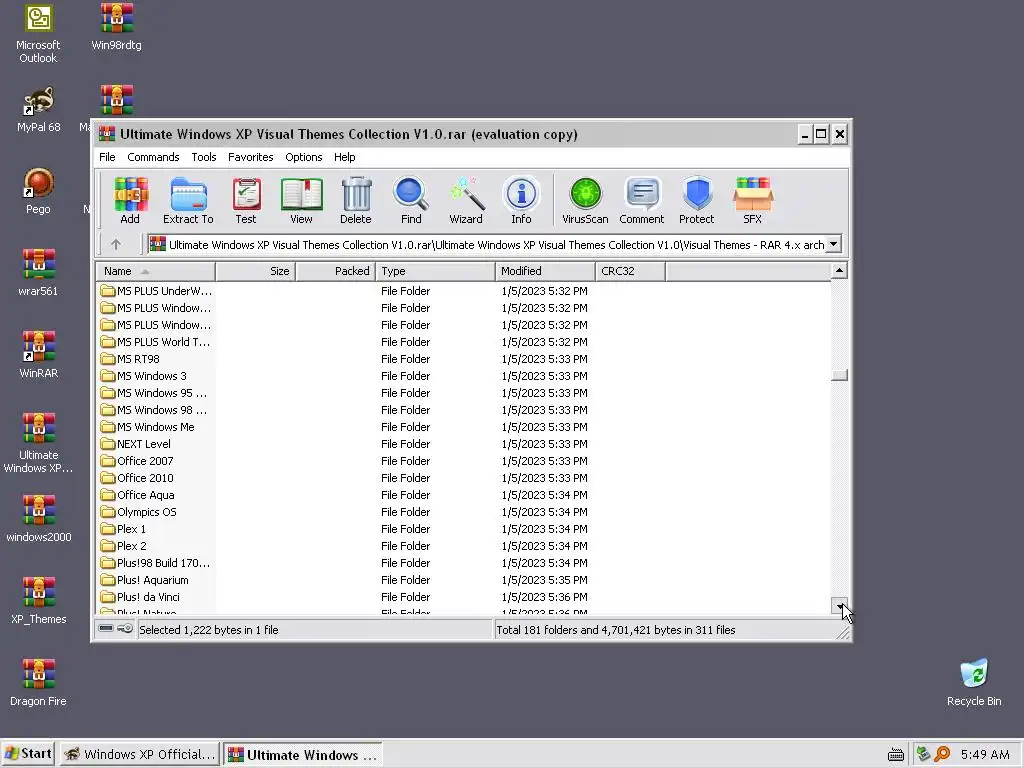Click the Add toolbar icon
This screenshot has width=1024, height=768.
point(130,200)
